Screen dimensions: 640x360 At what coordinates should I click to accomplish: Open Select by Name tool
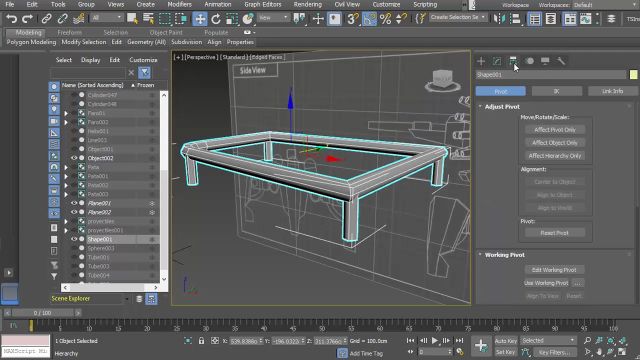(x=148, y=19)
